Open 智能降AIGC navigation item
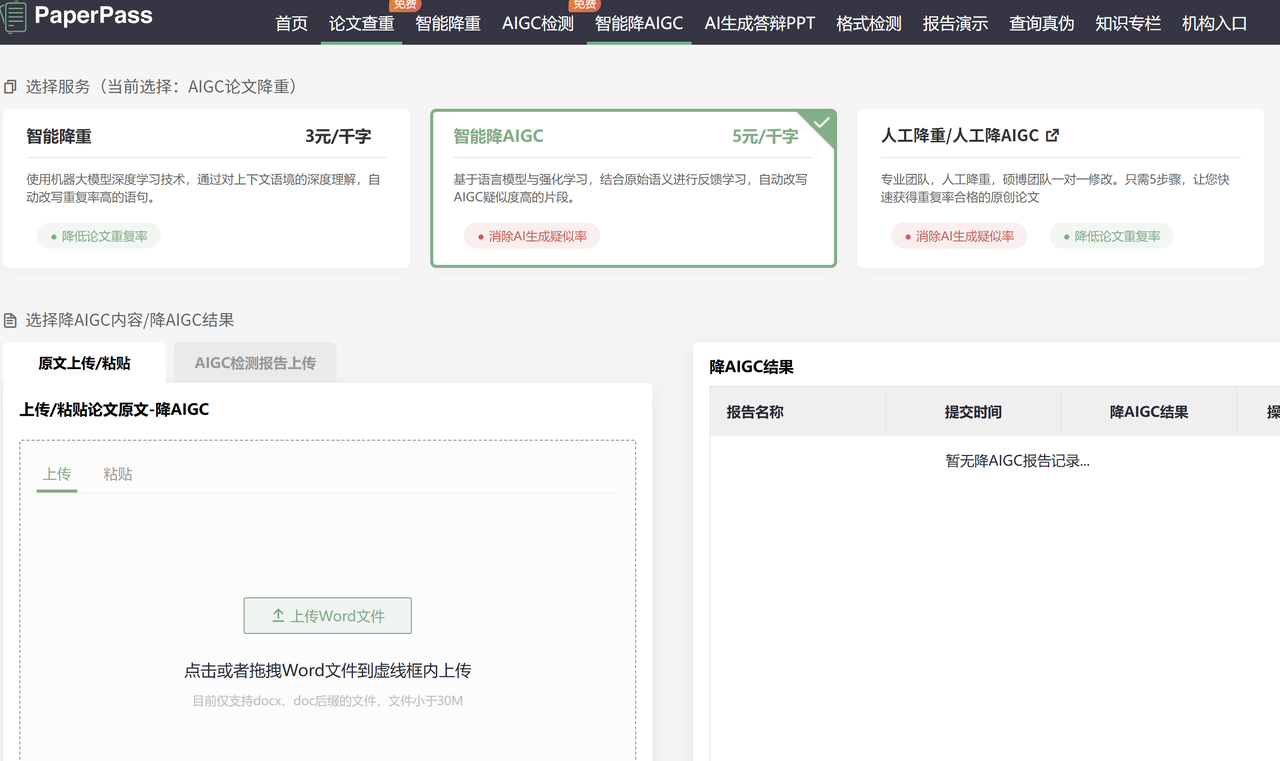Viewport: 1280px width, 761px height. 639,23
